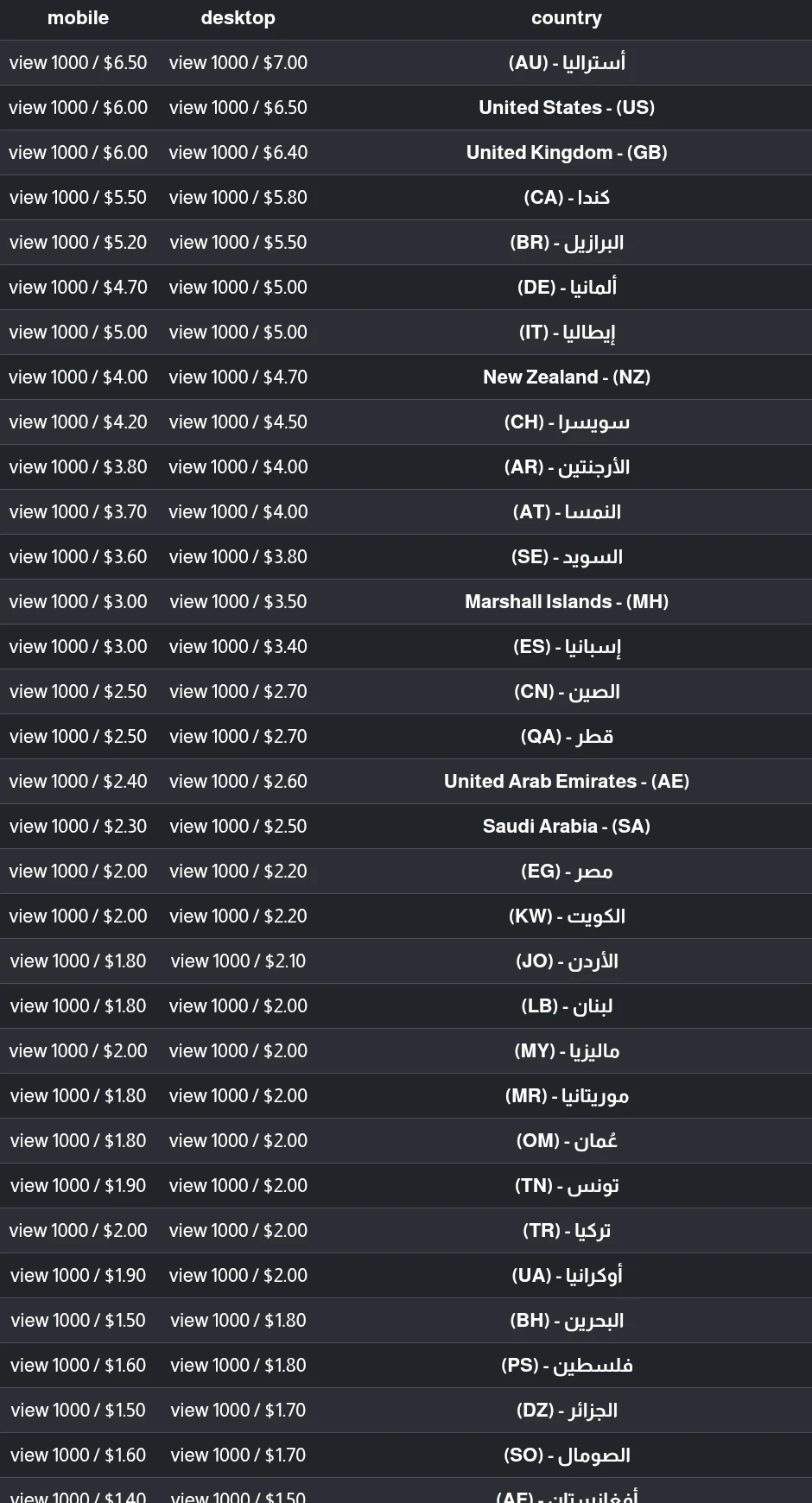Click the country cell labeled (CA)
Screen dimensions: 812x1503
click(567, 198)
